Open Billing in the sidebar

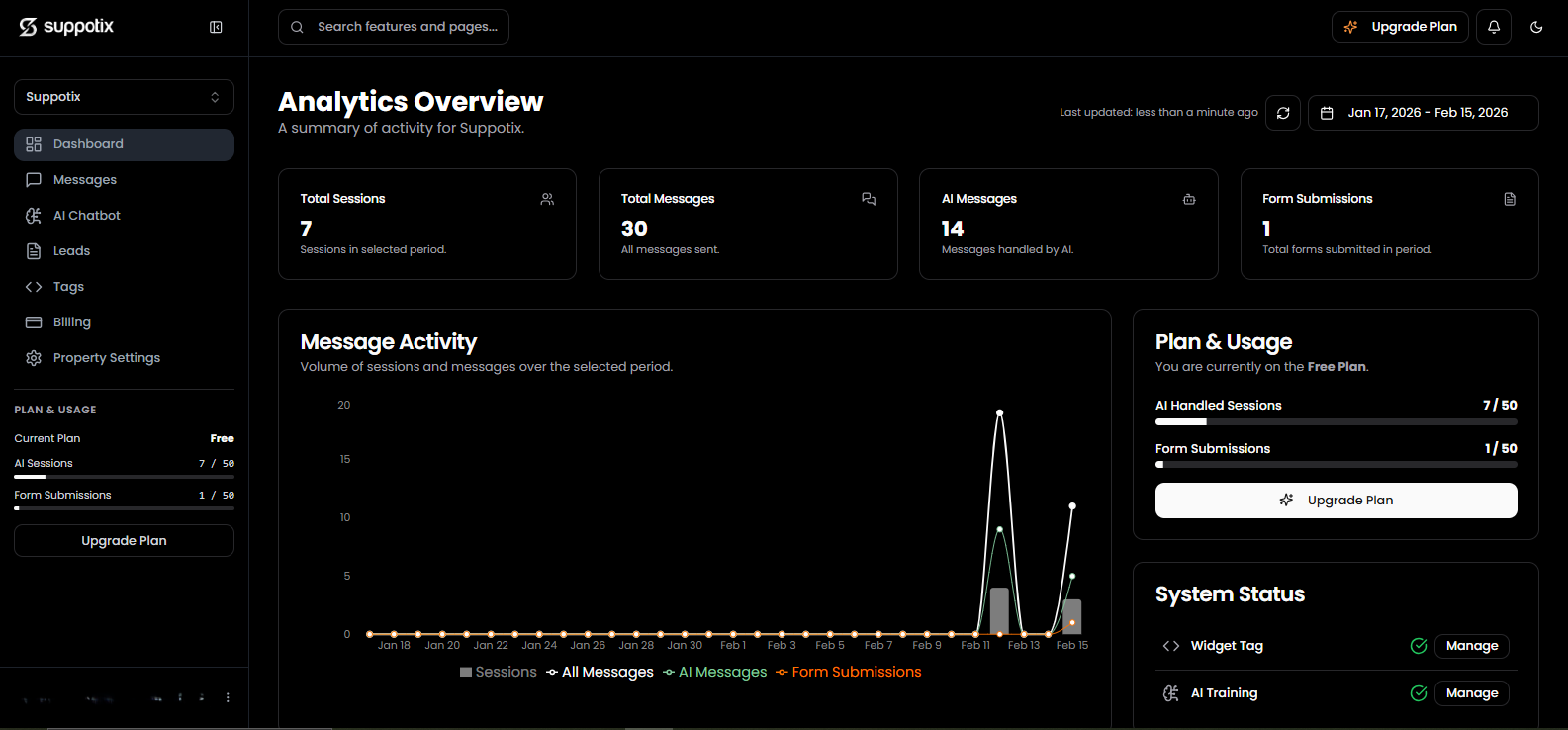124,322
